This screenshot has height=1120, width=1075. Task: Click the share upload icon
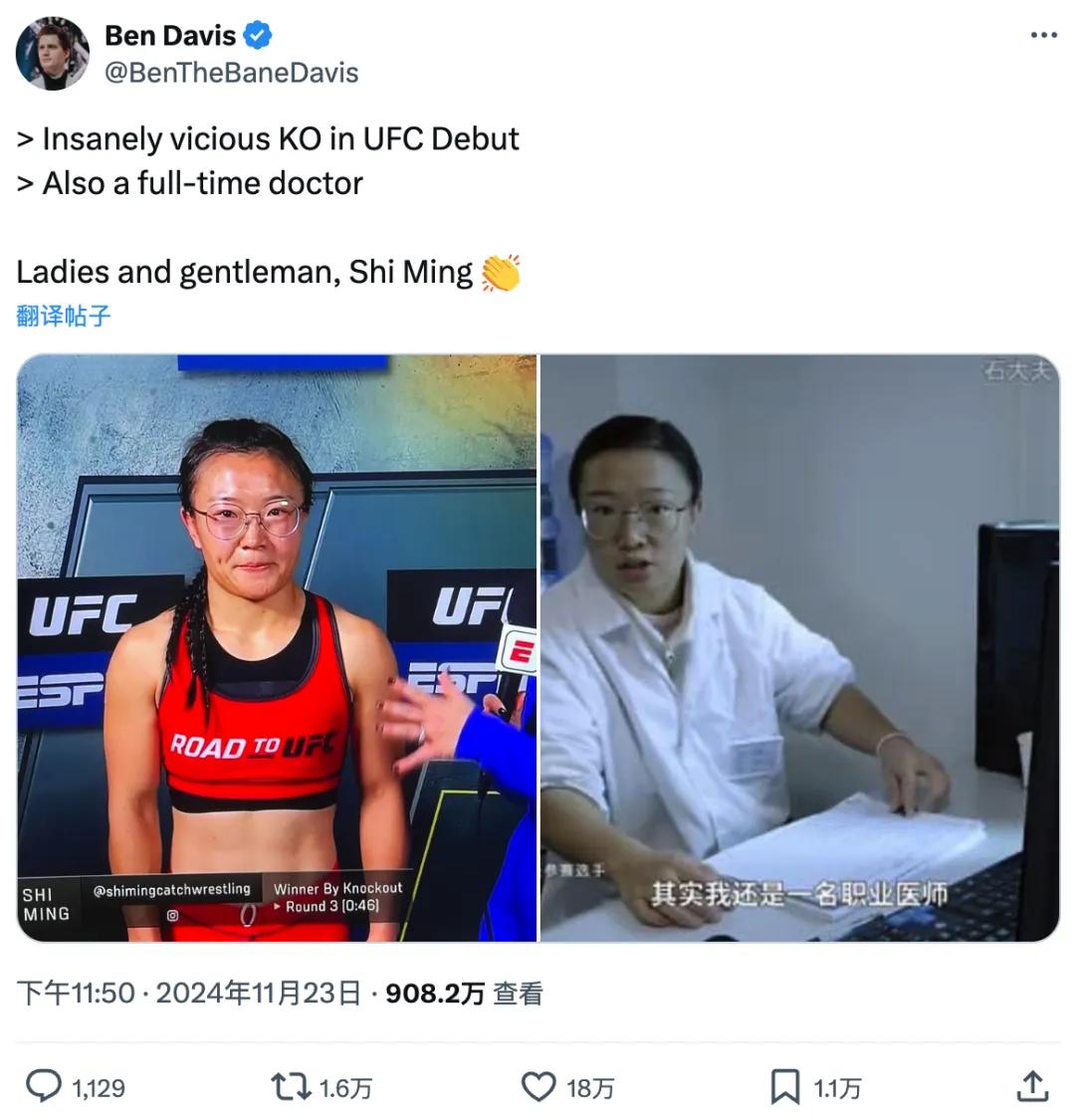tap(1032, 1086)
